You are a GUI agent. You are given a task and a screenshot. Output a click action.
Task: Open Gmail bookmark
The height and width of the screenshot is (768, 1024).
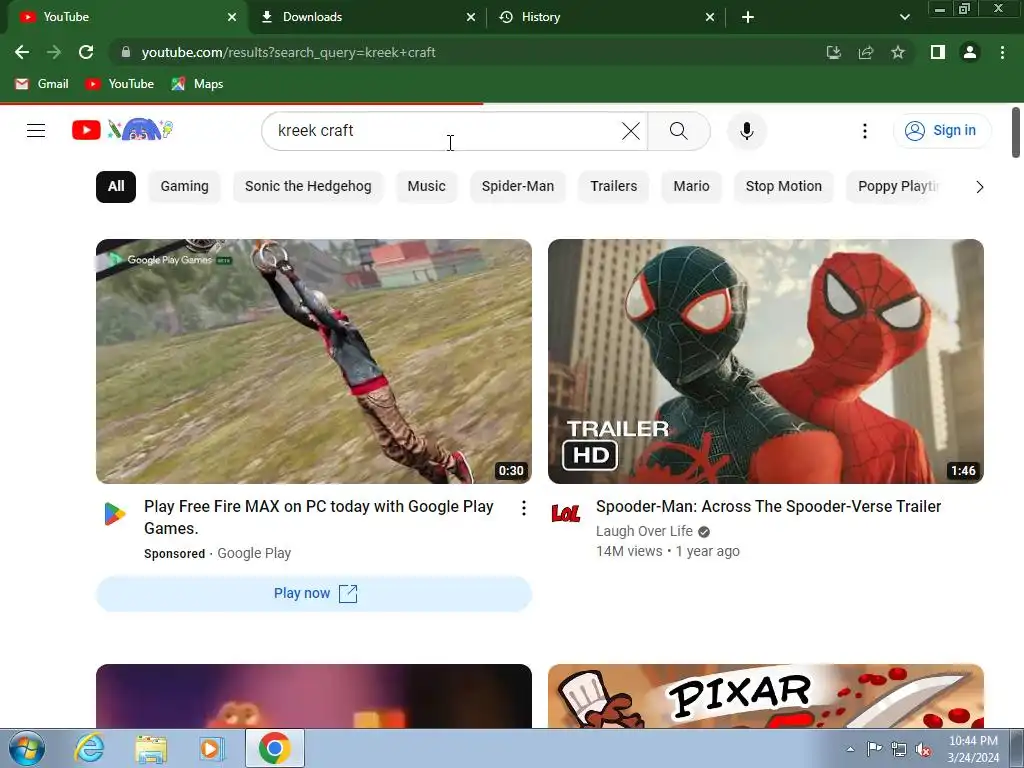point(42,84)
